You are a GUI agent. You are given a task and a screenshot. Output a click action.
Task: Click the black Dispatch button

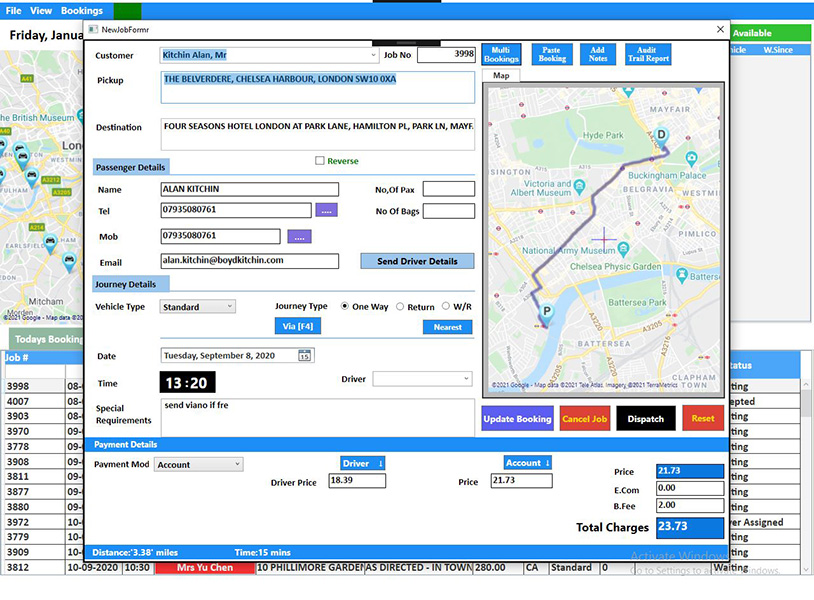[645, 419]
